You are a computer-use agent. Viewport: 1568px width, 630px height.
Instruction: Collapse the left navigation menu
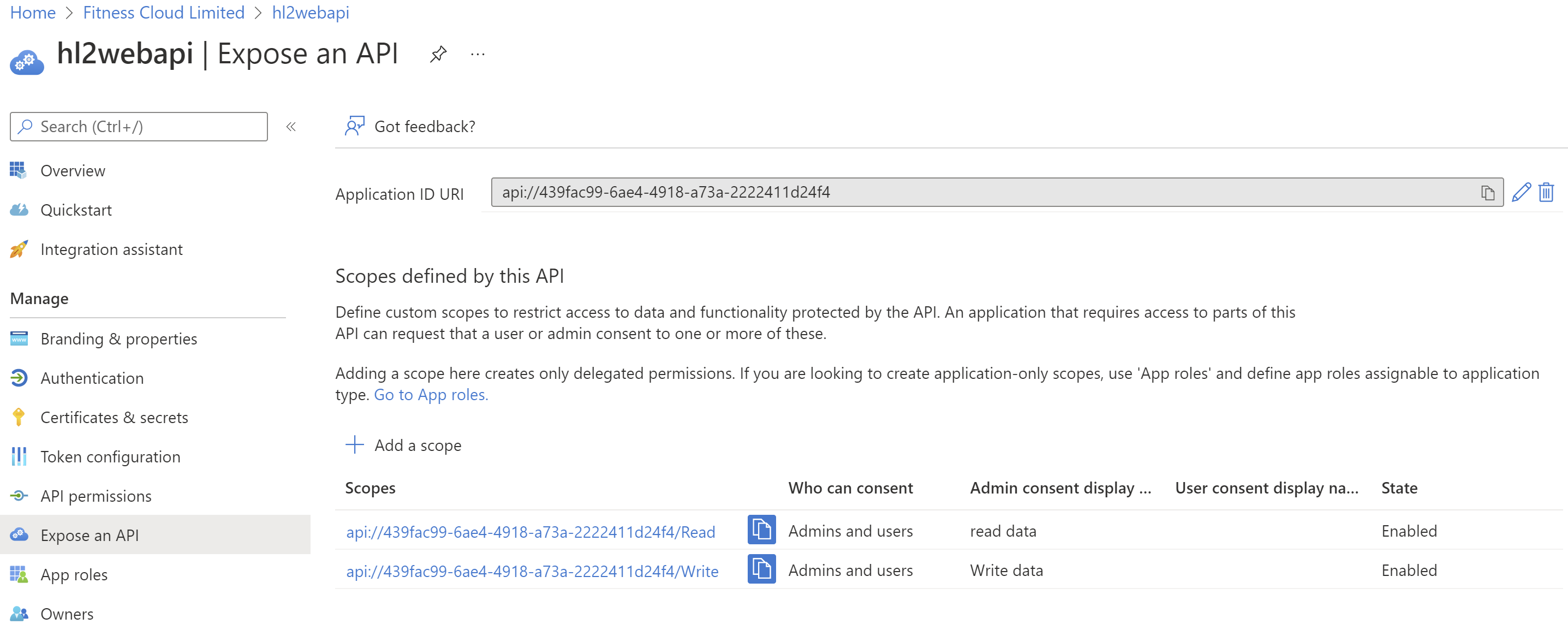(x=291, y=127)
